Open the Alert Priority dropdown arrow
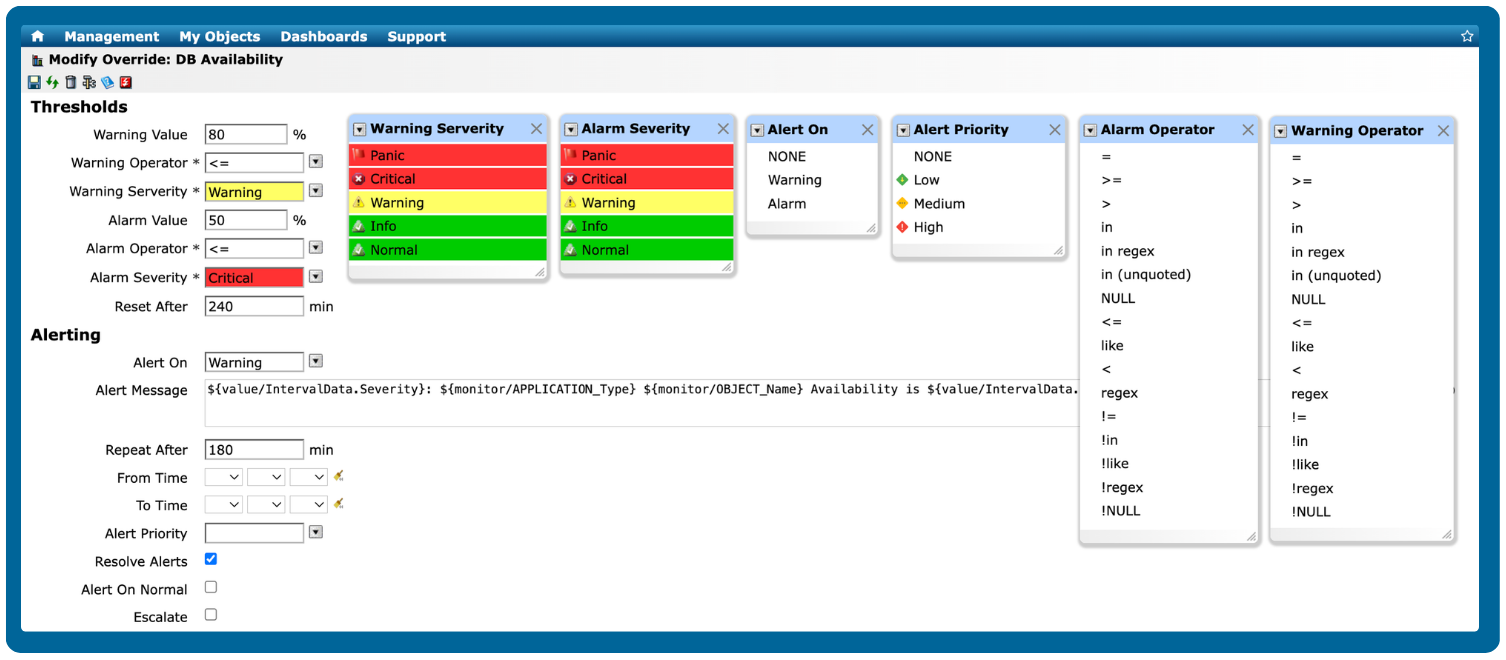 click(x=316, y=532)
